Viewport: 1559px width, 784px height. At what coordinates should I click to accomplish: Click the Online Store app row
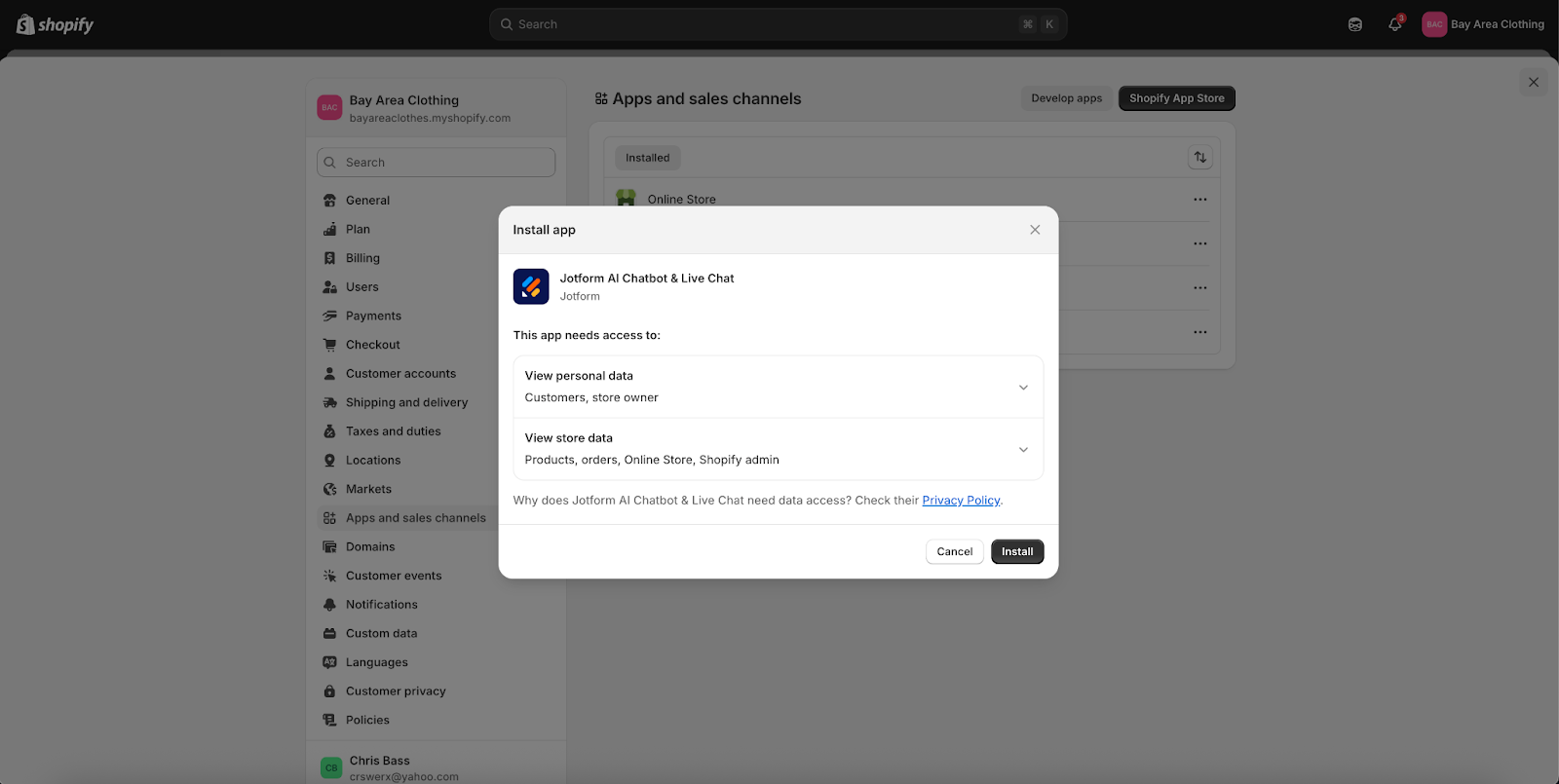(x=912, y=200)
